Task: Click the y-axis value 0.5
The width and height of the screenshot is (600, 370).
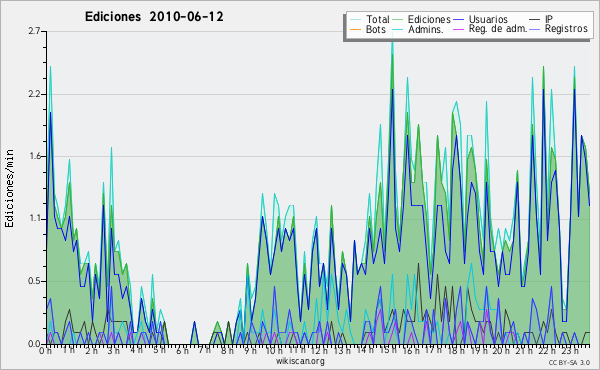Action: 34,281
